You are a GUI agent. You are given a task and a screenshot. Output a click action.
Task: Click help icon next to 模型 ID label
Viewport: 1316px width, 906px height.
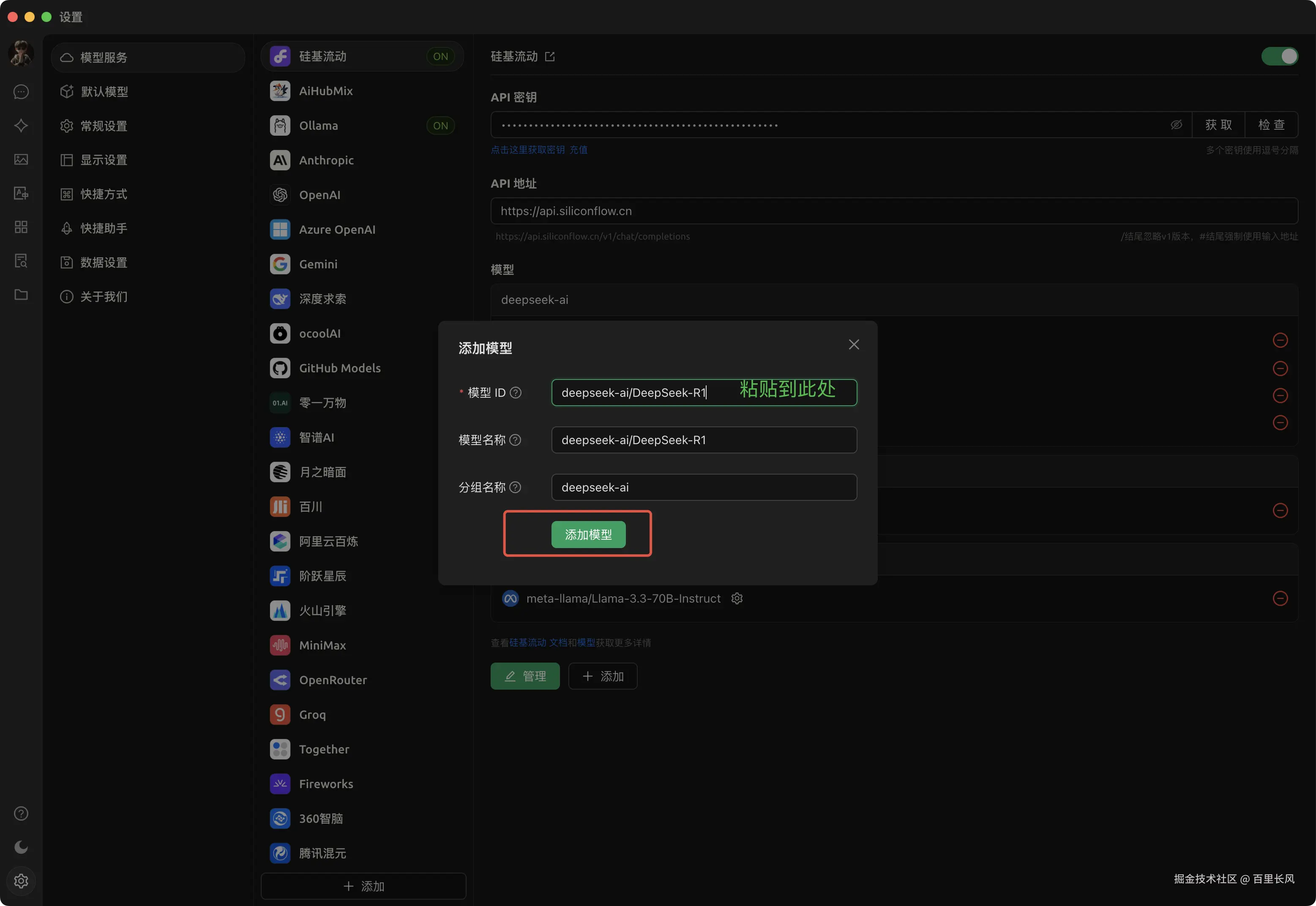click(516, 393)
